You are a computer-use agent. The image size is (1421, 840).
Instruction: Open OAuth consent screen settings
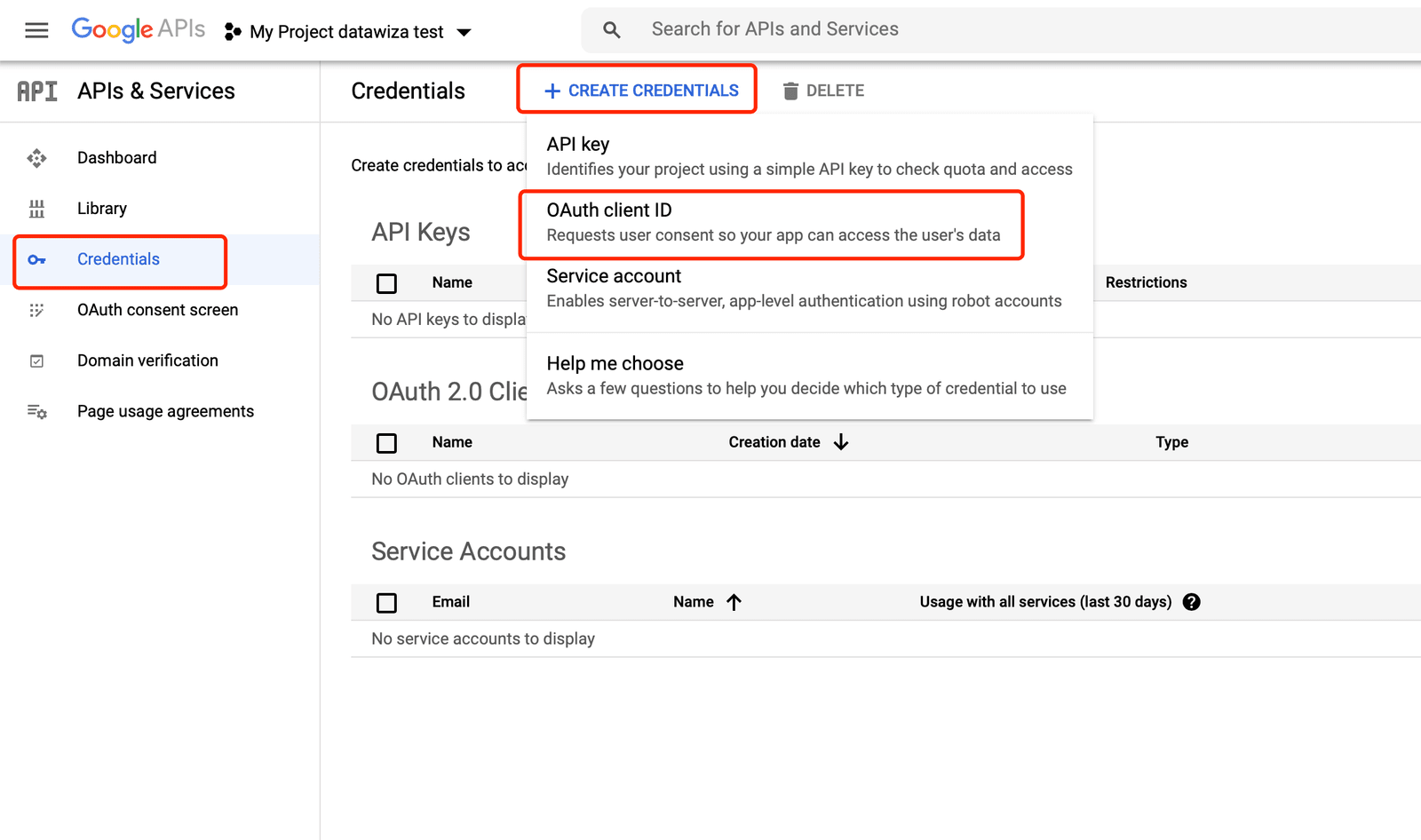(x=157, y=310)
